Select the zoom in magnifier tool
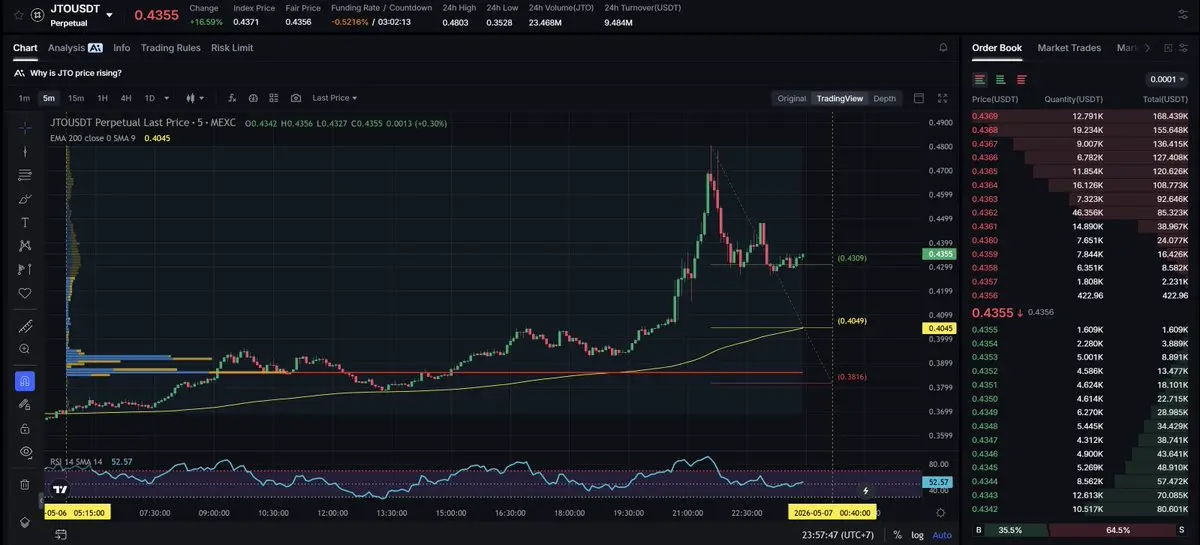Image resolution: width=1200 pixels, height=545 pixels. 25,349
